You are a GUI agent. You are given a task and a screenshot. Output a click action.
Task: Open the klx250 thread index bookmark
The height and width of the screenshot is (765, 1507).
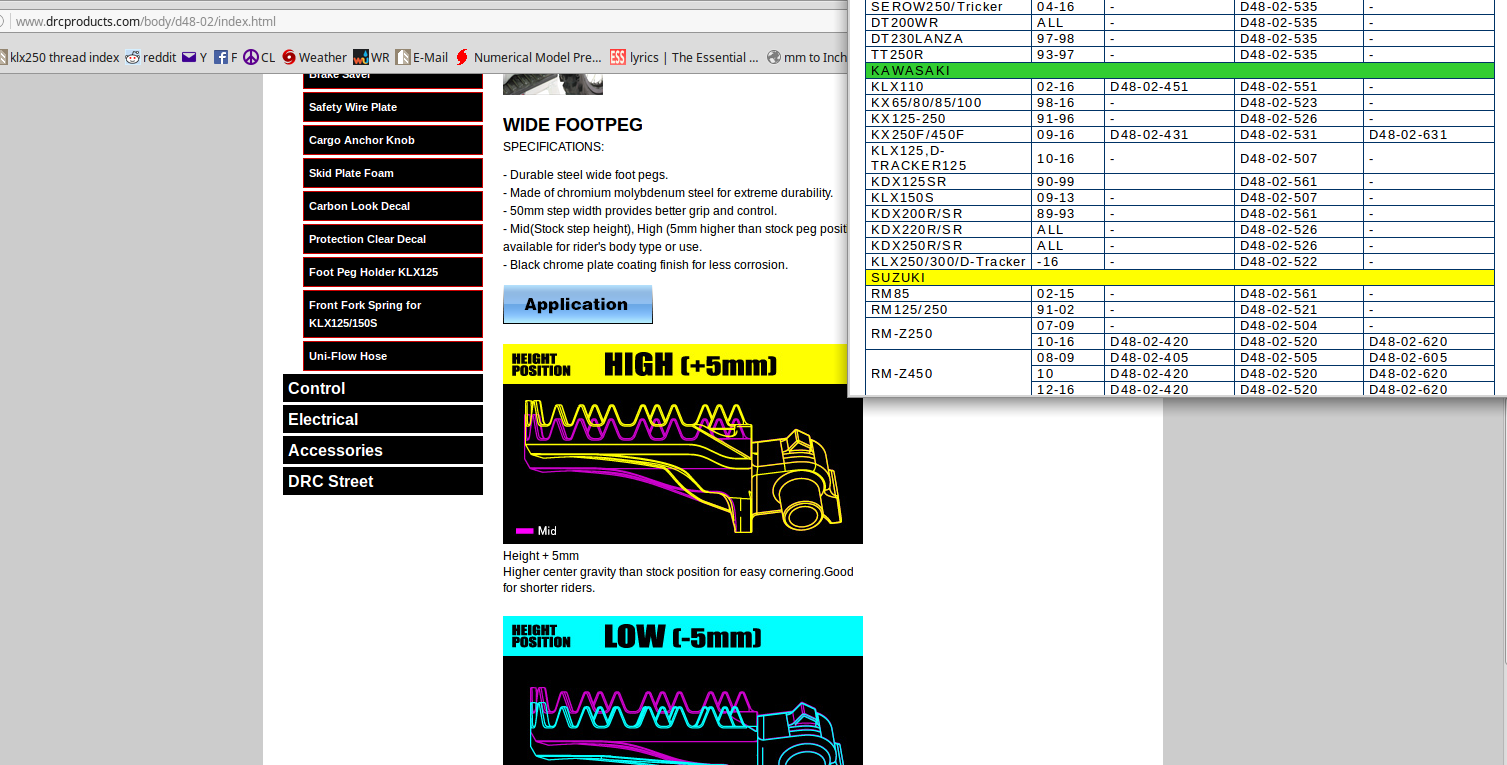pos(60,57)
